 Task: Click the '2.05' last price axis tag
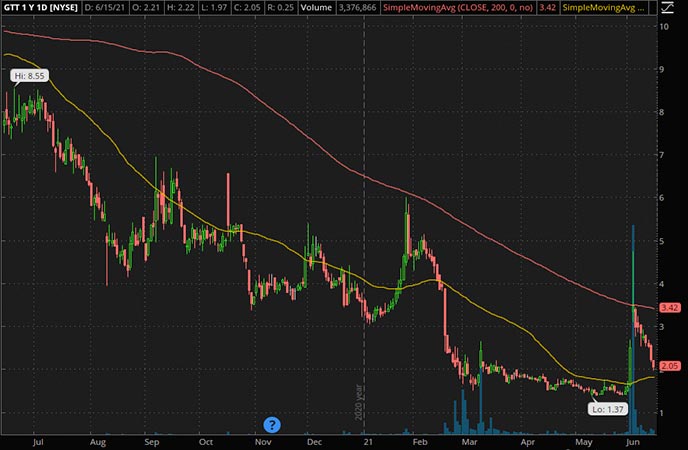tap(670, 366)
